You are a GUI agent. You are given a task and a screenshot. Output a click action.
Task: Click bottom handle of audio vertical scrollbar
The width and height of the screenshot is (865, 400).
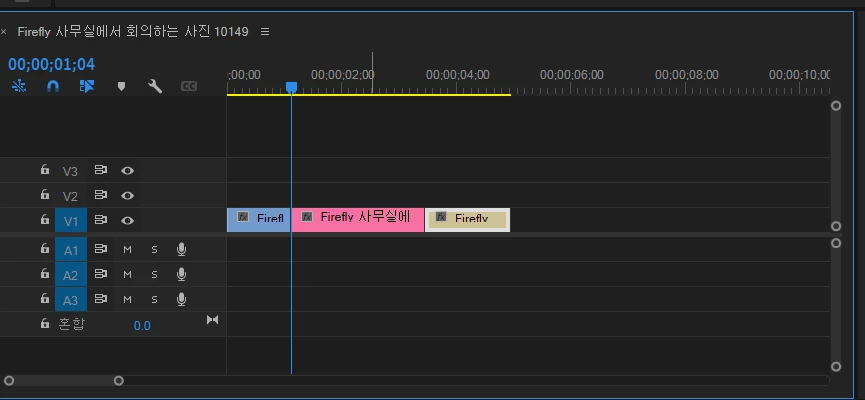coord(836,366)
